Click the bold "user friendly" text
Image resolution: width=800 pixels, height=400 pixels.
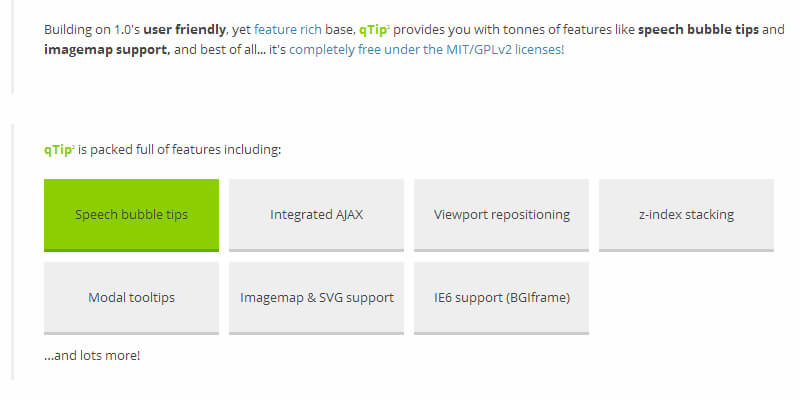[x=184, y=29]
